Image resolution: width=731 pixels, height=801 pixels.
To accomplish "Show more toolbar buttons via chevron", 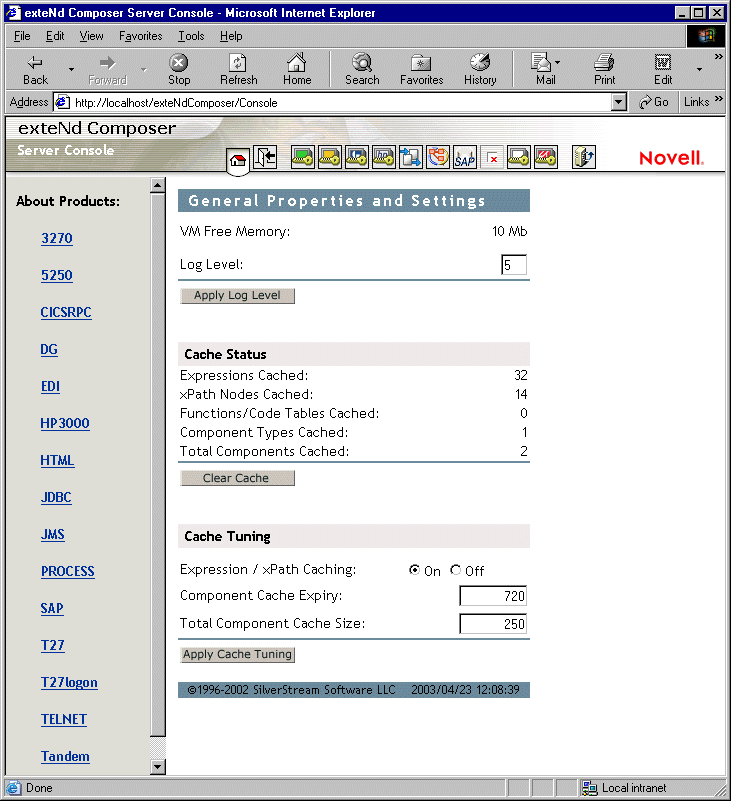I will tap(718, 57).
